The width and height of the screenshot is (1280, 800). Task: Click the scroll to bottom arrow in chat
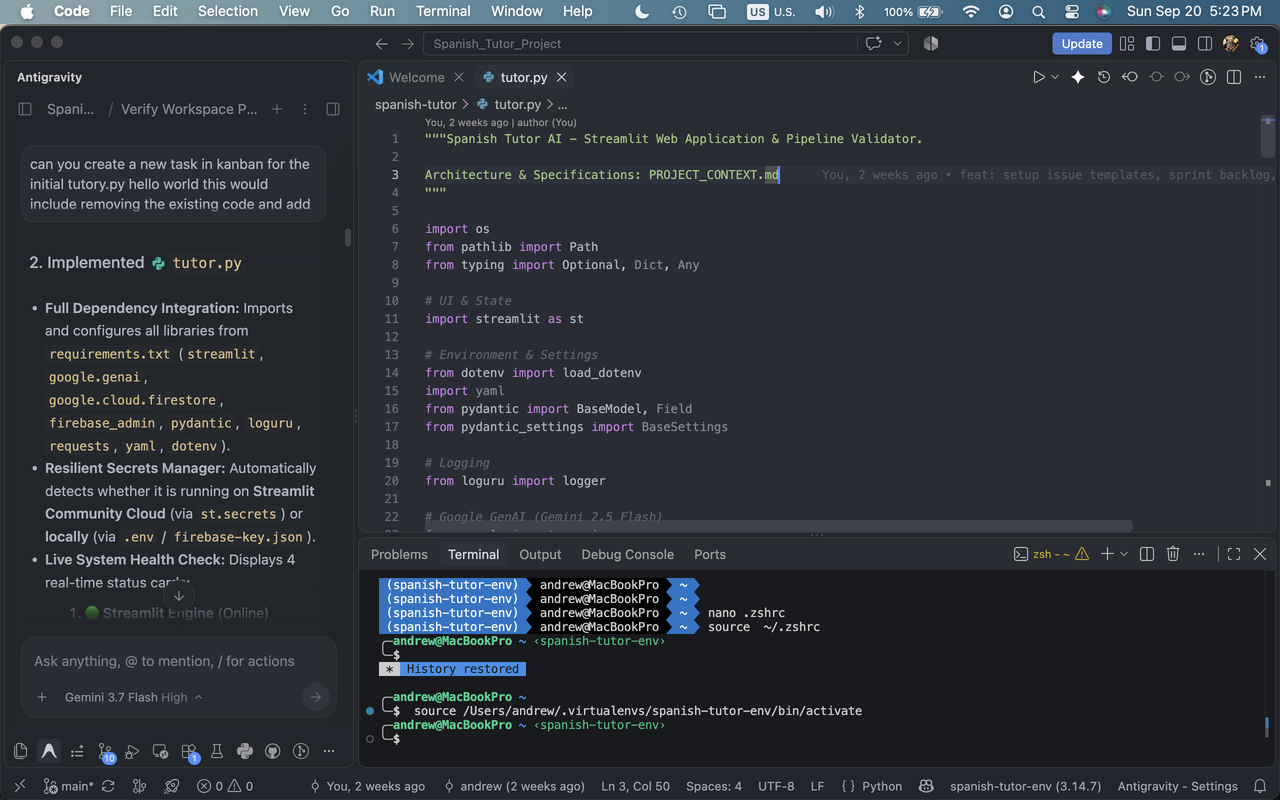(179, 595)
